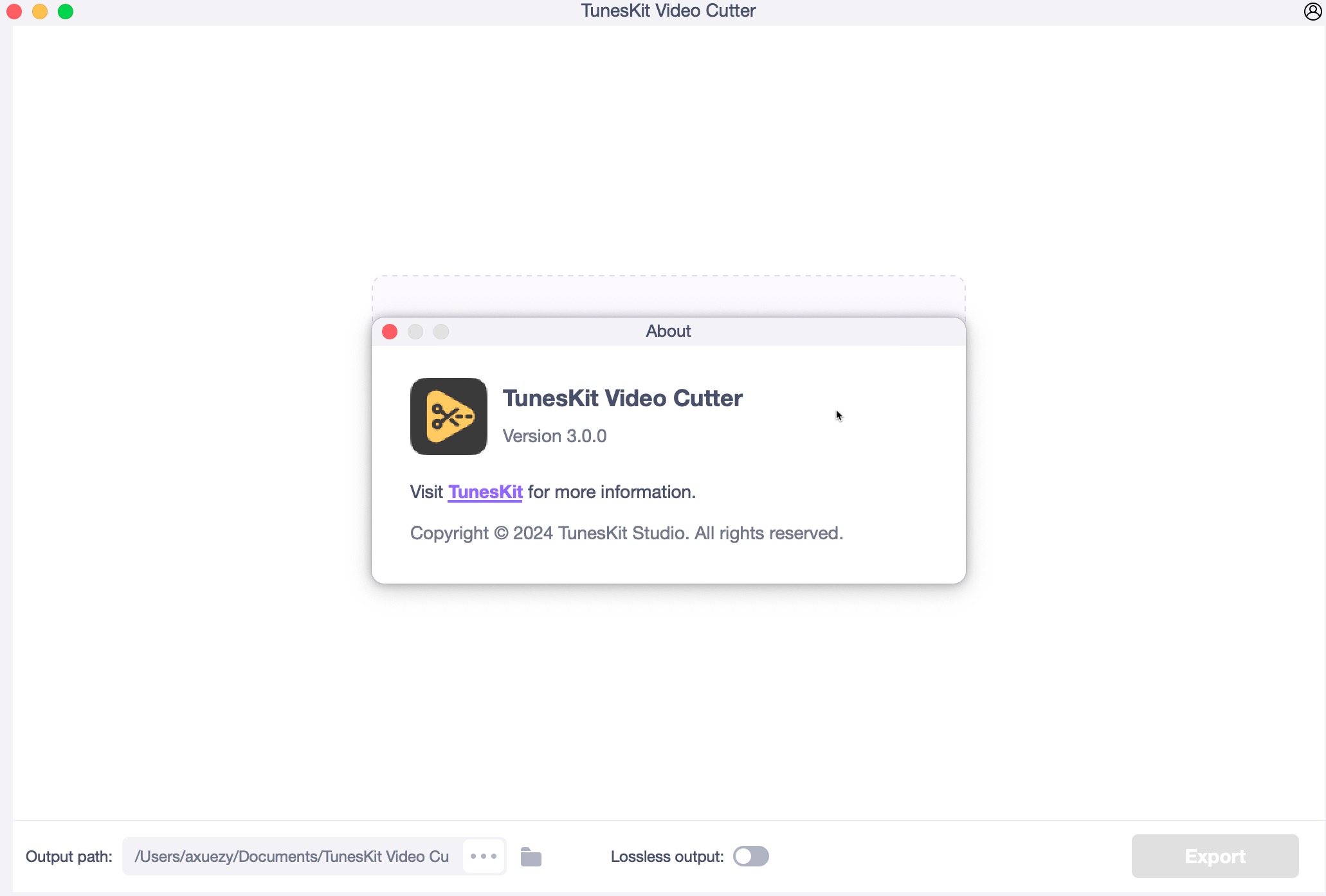Open the TunesKit link in About dialog
Viewport: 1326px width, 896px height.
485,492
